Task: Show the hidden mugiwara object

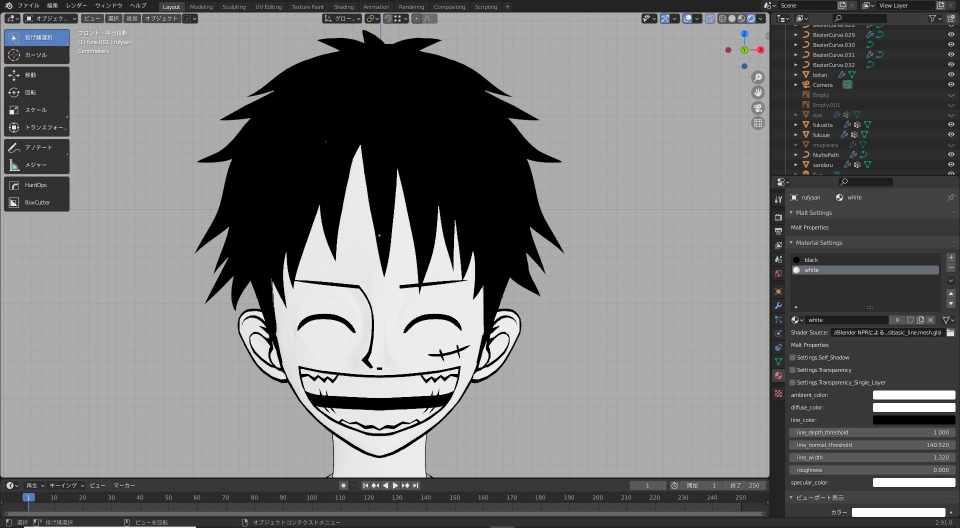Action: 951,145
